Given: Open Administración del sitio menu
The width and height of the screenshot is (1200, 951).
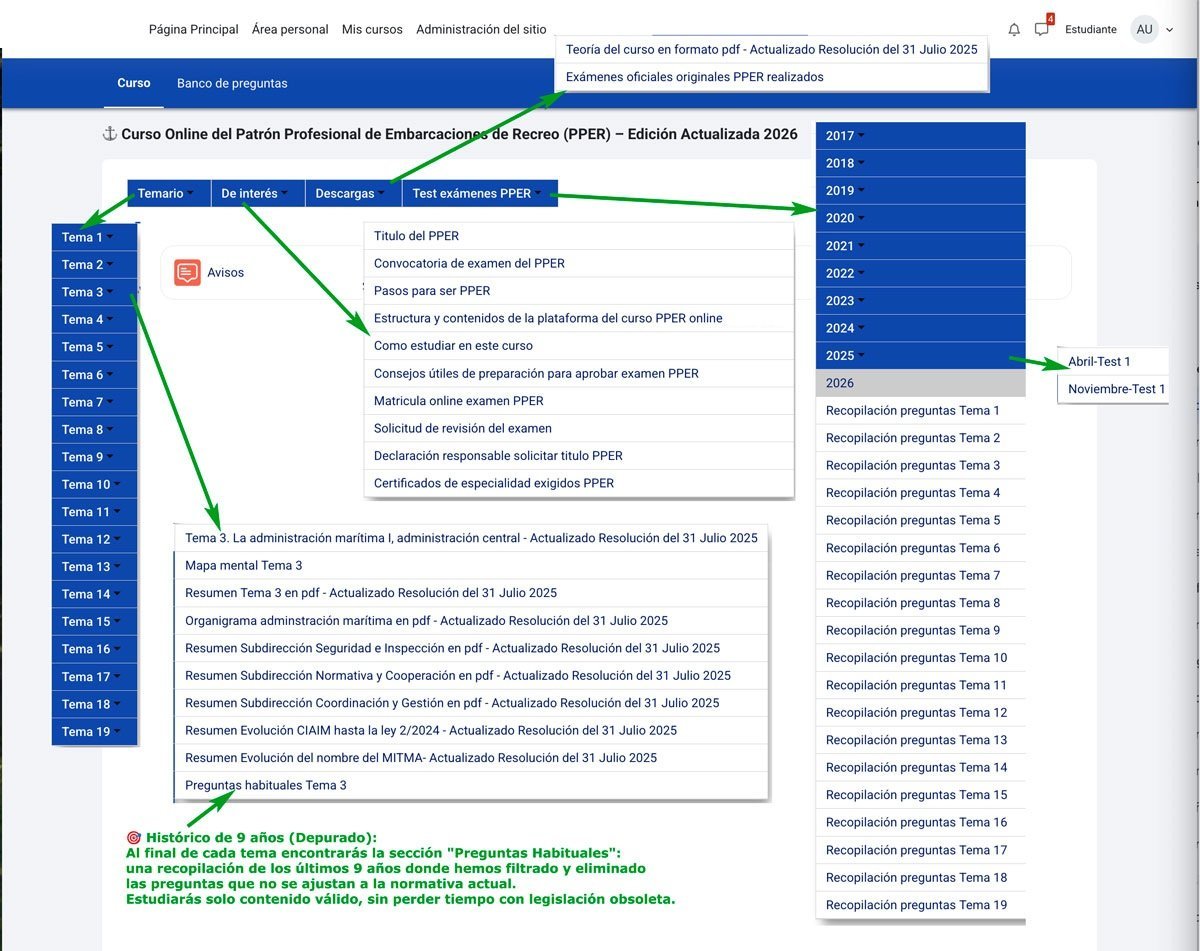Looking at the screenshot, I should coord(481,29).
